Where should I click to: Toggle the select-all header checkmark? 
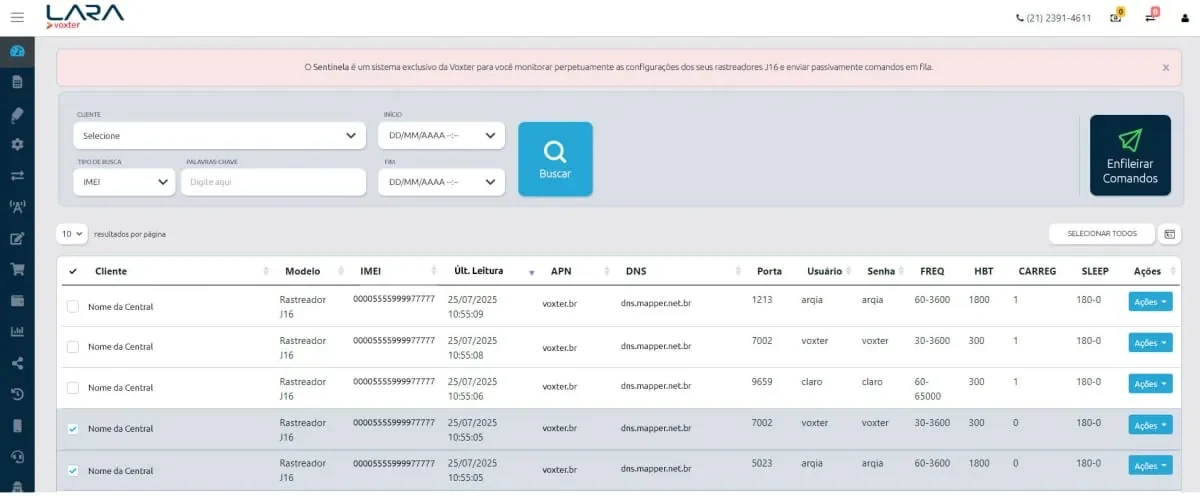[x=73, y=271]
